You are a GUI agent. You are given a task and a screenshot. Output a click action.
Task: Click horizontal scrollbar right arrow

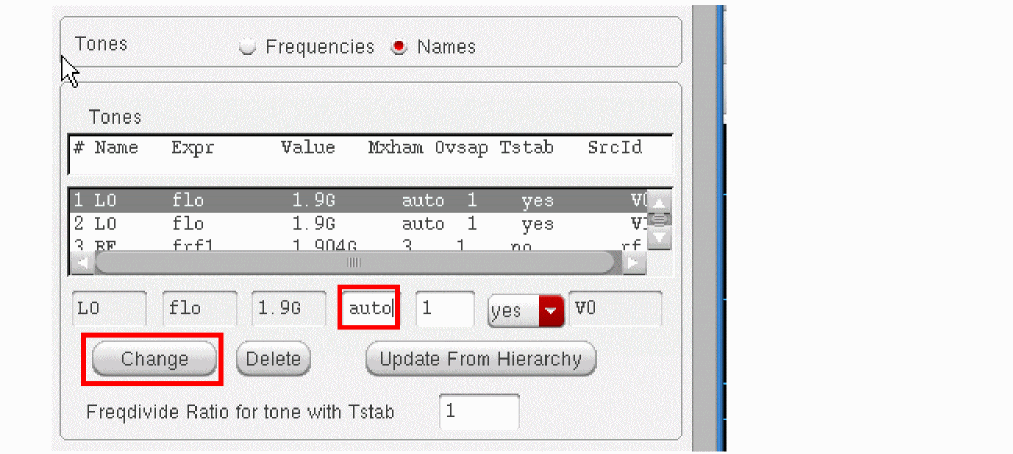point(633,263)
